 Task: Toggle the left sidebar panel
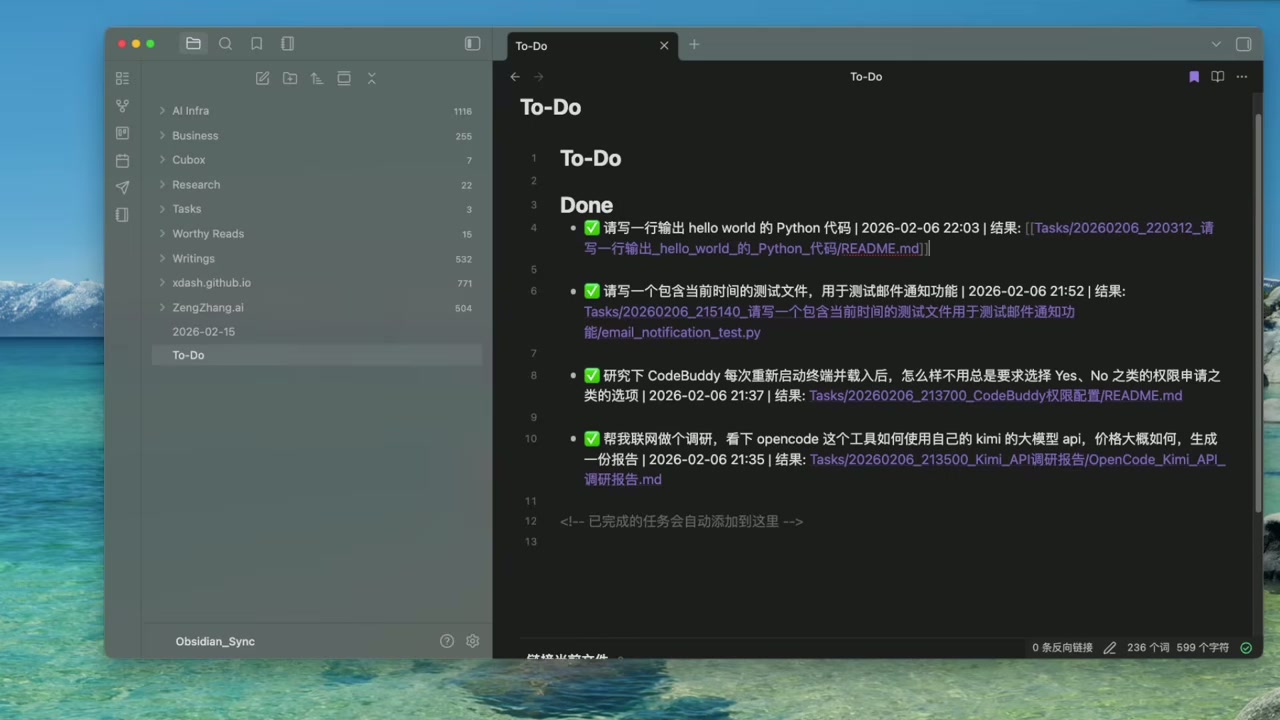472,43
